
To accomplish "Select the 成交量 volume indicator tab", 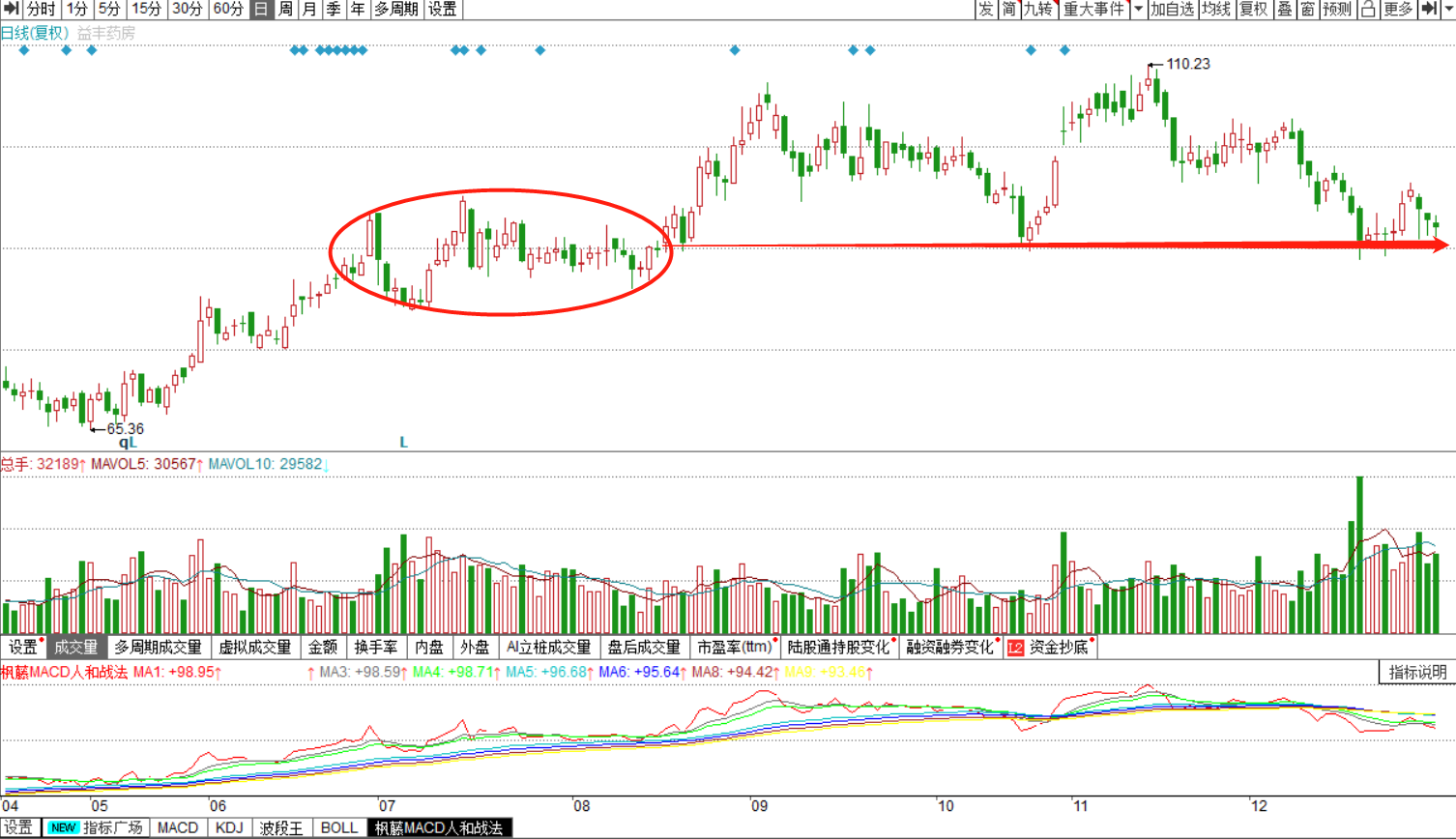I will [x=75, y=647].
